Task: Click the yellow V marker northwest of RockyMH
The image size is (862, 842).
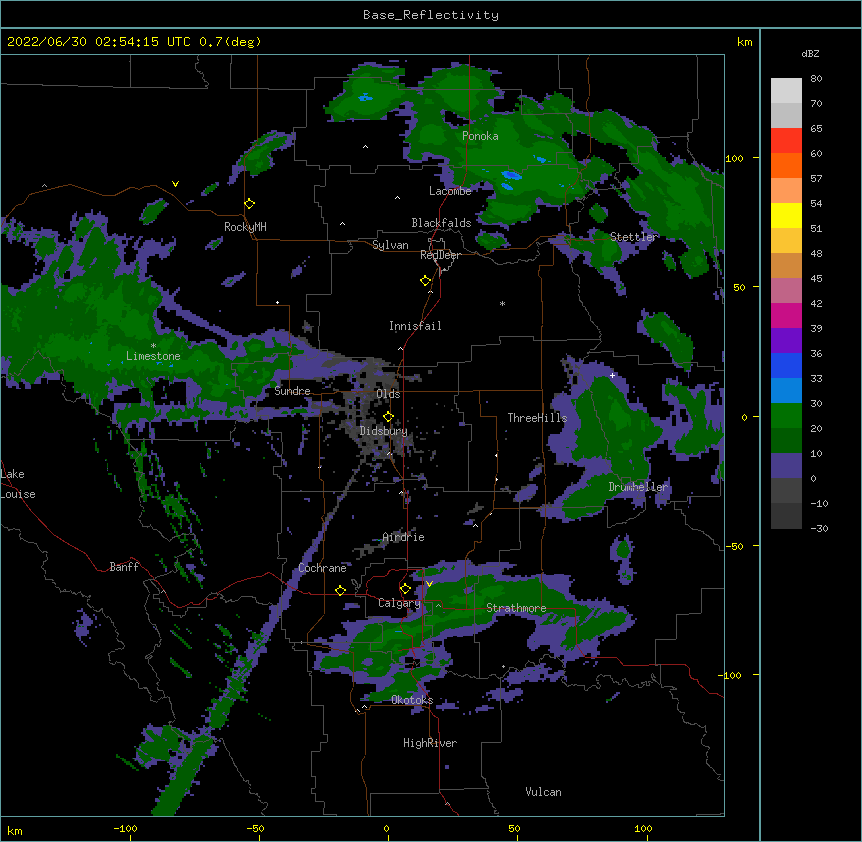Action: [x=175, y=184]
